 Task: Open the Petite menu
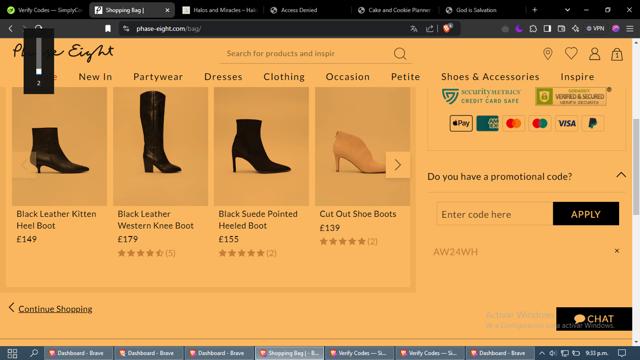406,77
